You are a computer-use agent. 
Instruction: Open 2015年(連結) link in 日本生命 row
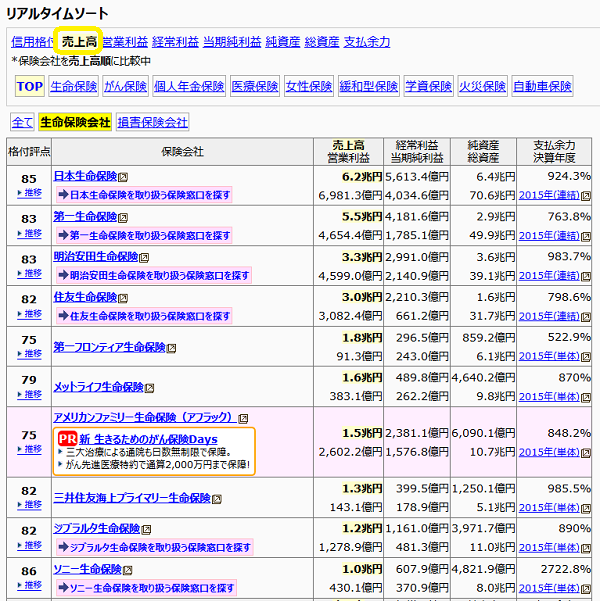[549, 195]
